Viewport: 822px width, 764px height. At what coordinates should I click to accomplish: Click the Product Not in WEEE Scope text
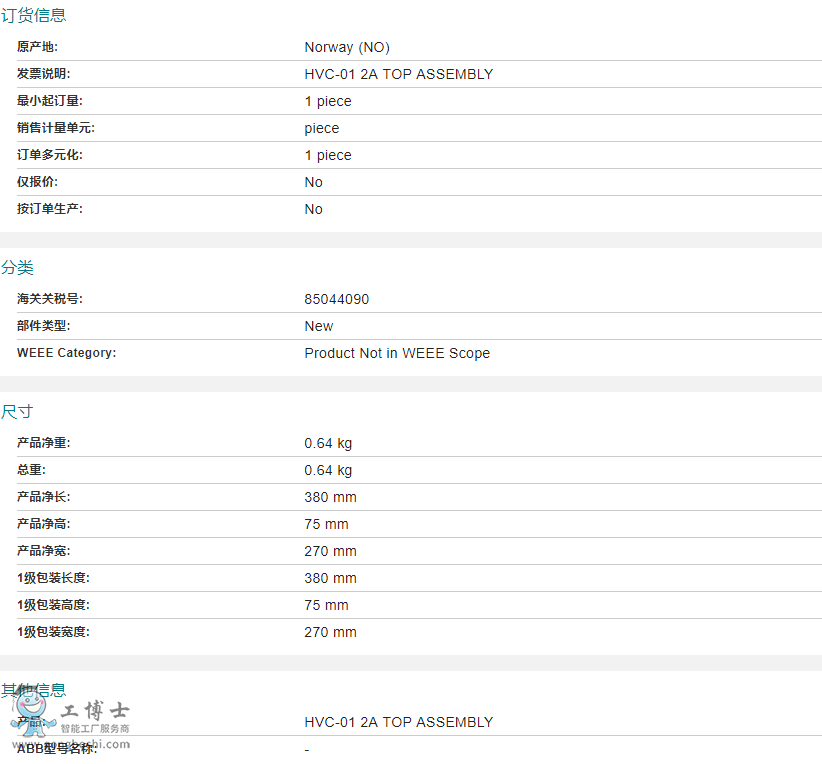coord(397,353)
